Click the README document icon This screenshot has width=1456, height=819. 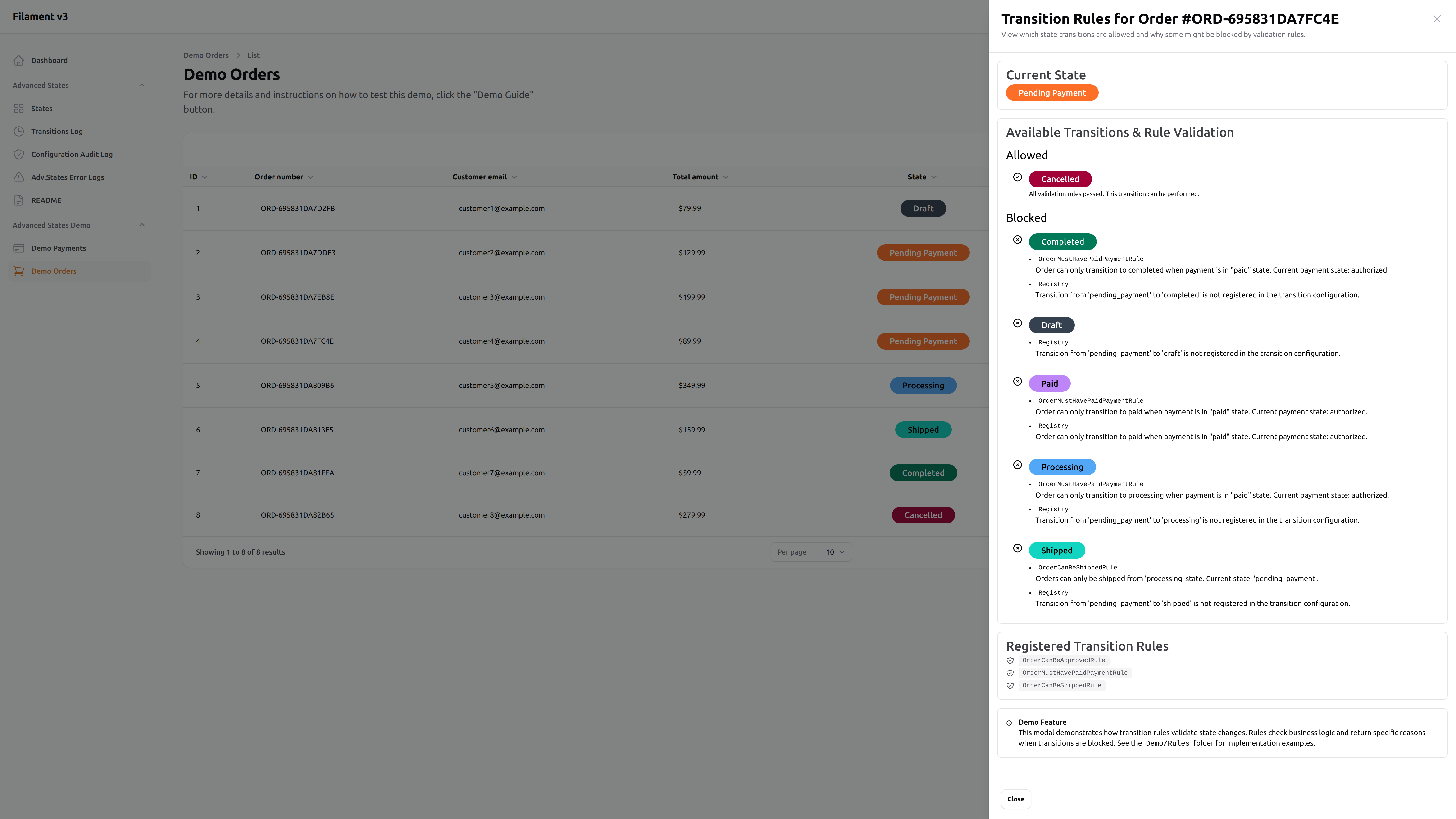(19, 200)
